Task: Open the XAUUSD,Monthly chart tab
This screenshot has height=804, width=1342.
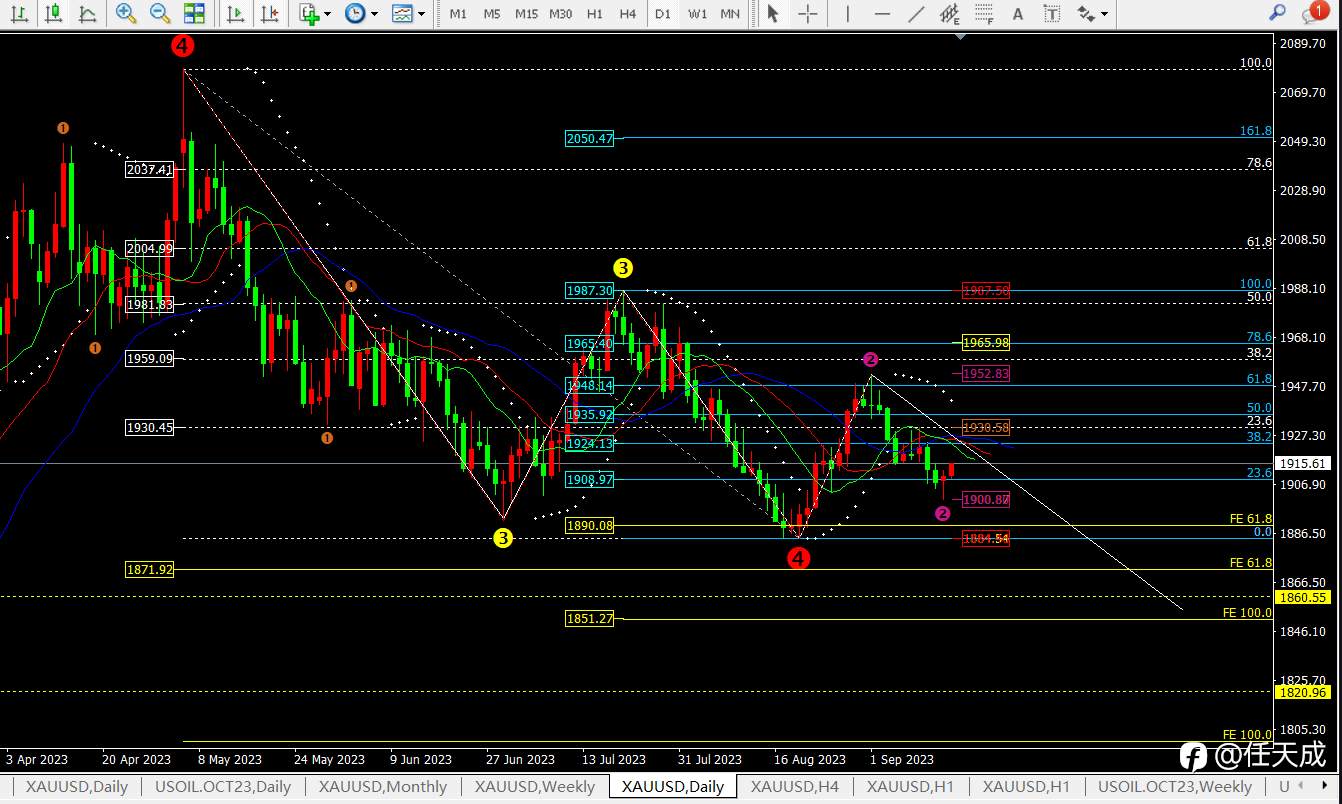Action: 383,786
